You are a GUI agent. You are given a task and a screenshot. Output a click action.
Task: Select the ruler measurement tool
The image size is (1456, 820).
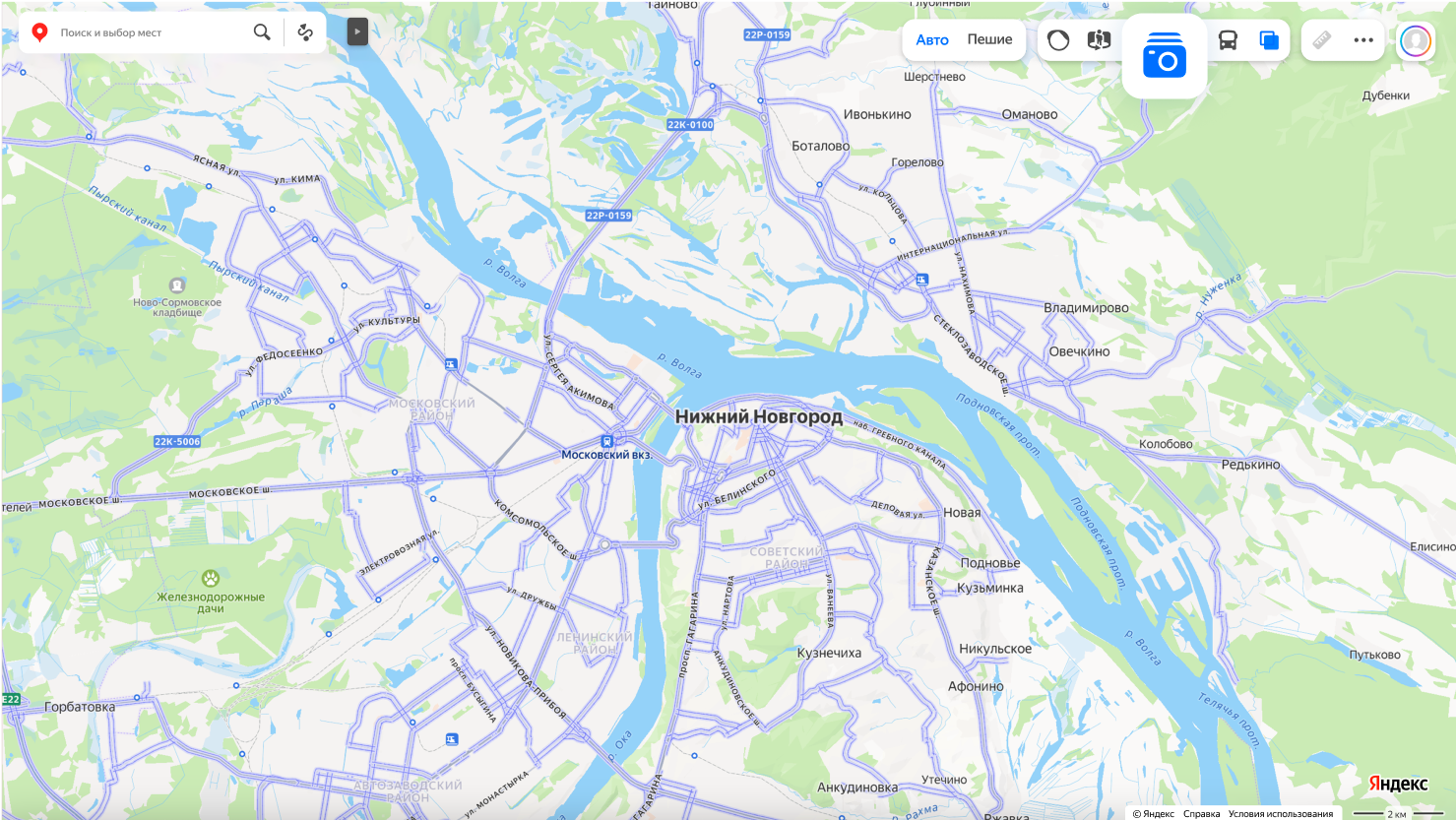click(1322, 40)
